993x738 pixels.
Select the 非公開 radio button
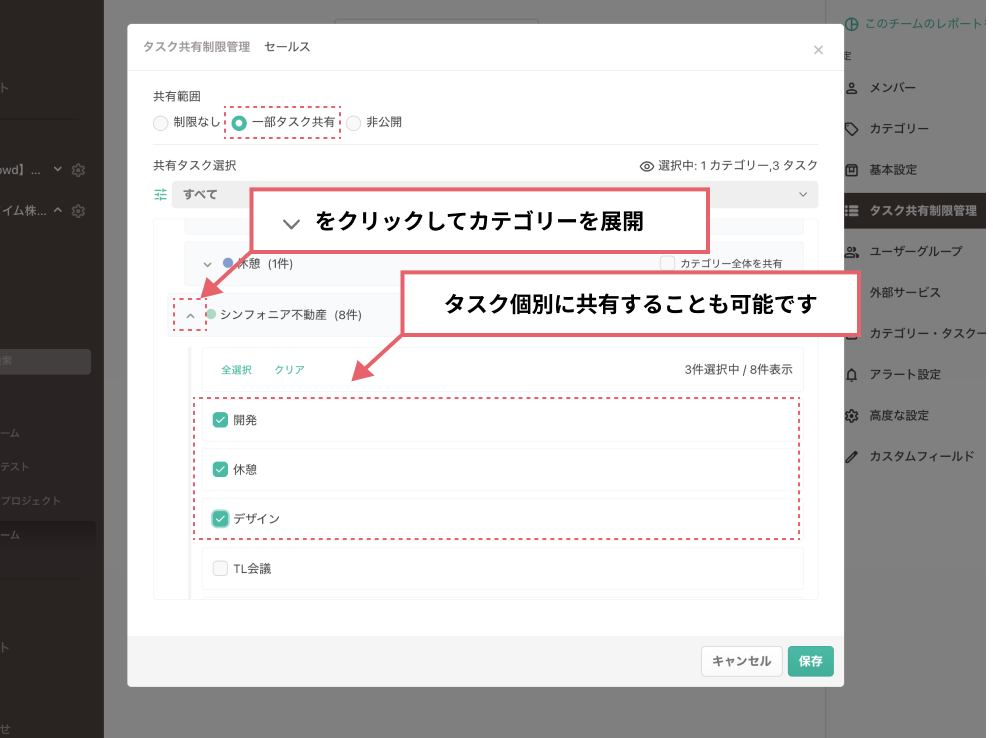pos(354,122)
